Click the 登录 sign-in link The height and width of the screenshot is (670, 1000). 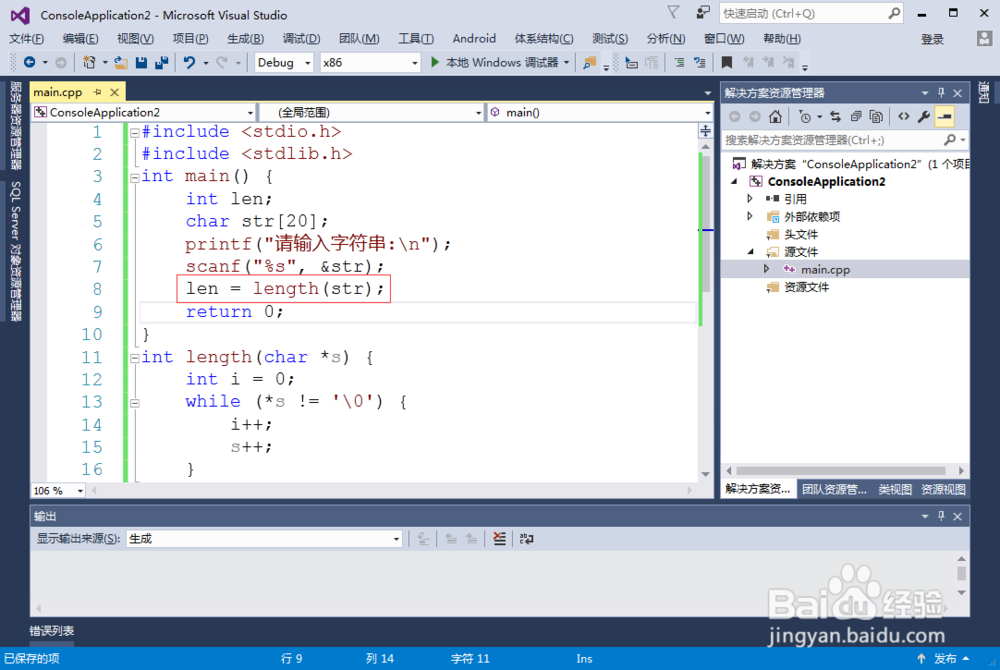click(x=932, y=40)
